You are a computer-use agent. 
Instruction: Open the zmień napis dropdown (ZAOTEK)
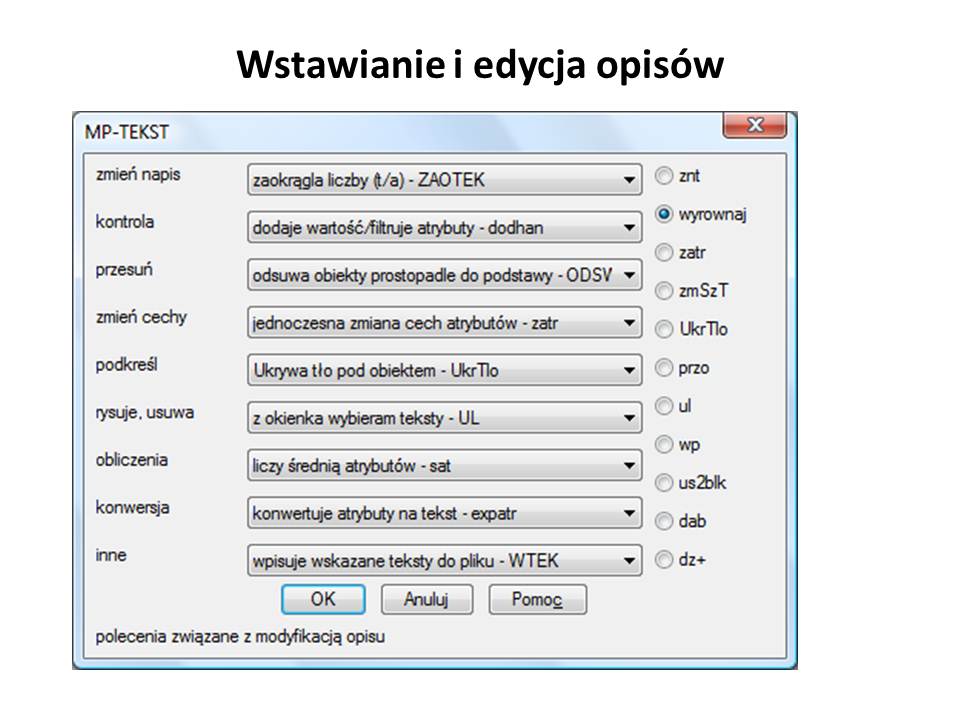tap(444, 179)
